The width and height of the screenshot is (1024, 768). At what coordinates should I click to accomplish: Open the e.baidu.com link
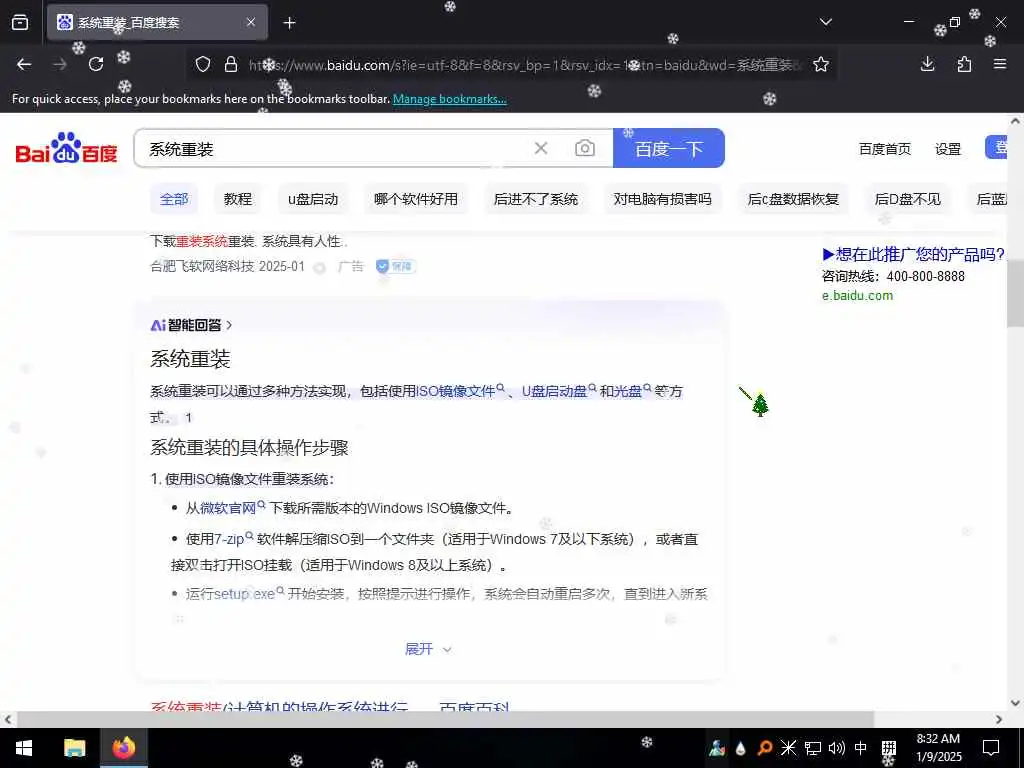click(x=857, y=295)
